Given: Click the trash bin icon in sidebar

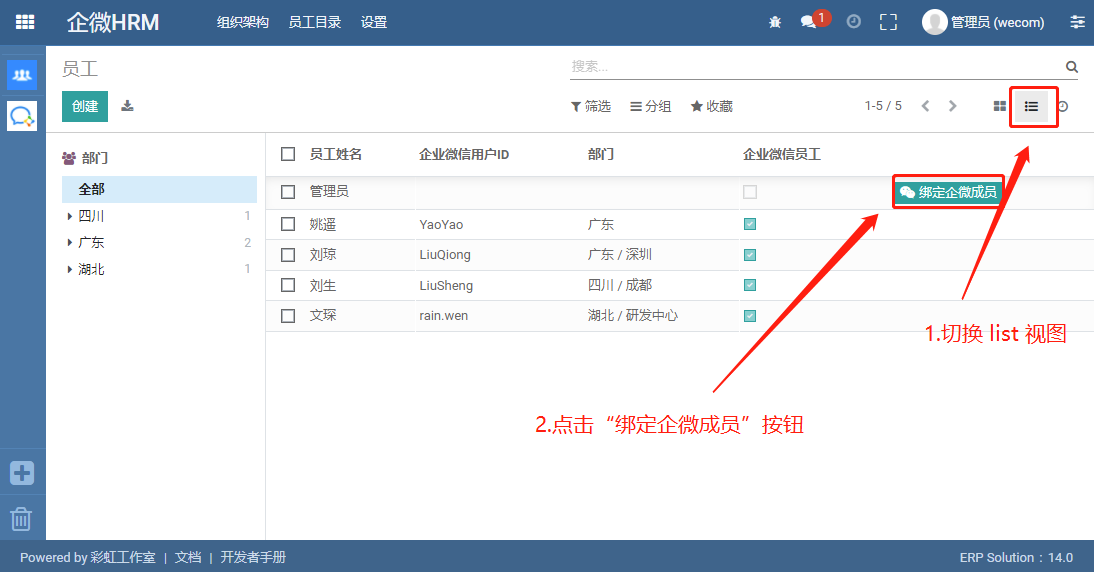Looking at the screenshot, I should (21, 518).
